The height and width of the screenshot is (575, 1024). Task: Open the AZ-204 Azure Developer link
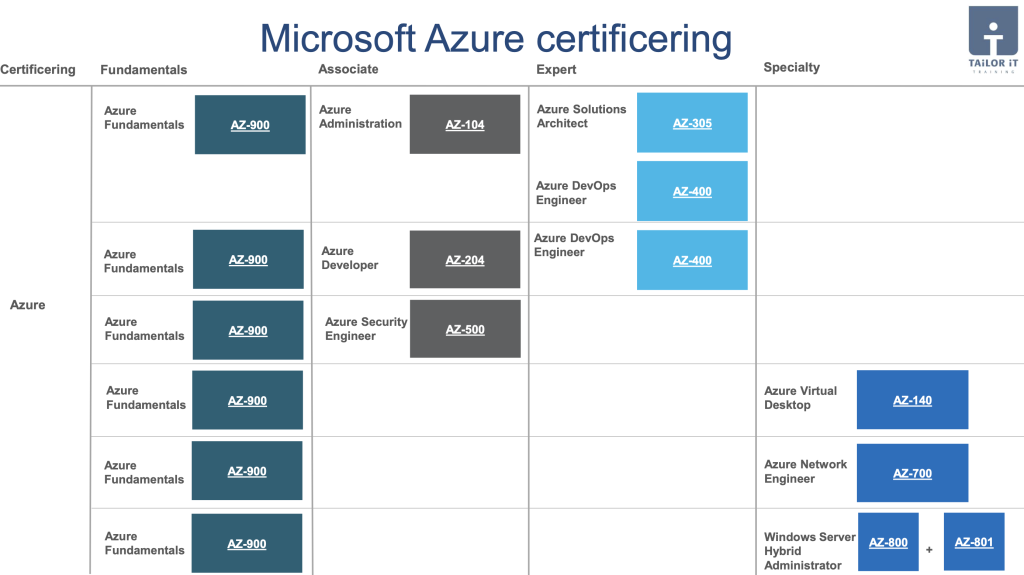pyautogui.click(x=465, y=259)
